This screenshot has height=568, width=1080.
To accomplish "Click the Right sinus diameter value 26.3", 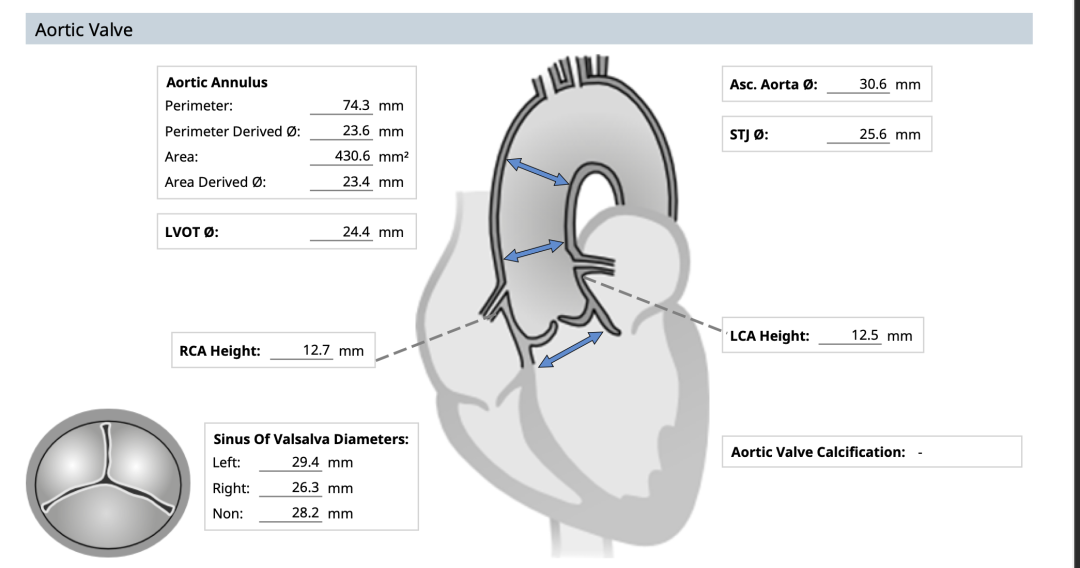I will 305,489.
